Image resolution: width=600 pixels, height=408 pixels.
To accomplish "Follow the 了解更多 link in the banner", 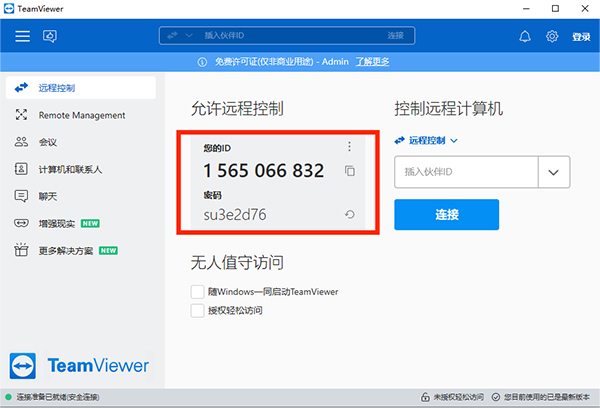I will [x=372, y=62].
